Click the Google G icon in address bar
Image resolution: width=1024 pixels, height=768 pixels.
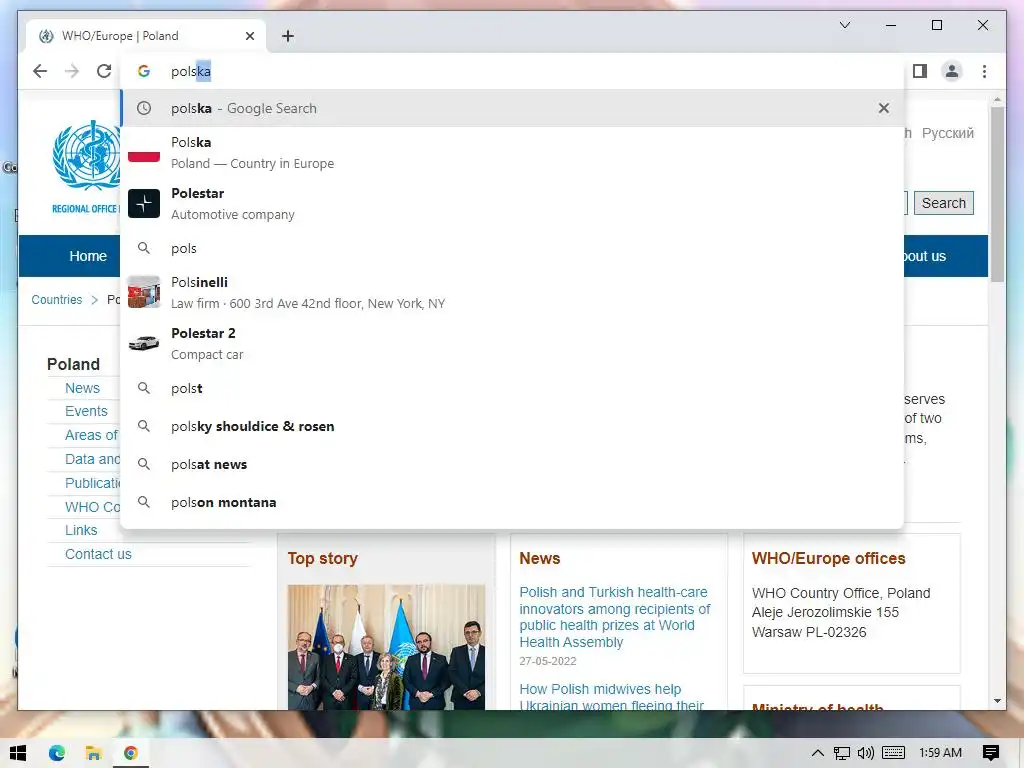click(144, 71)
